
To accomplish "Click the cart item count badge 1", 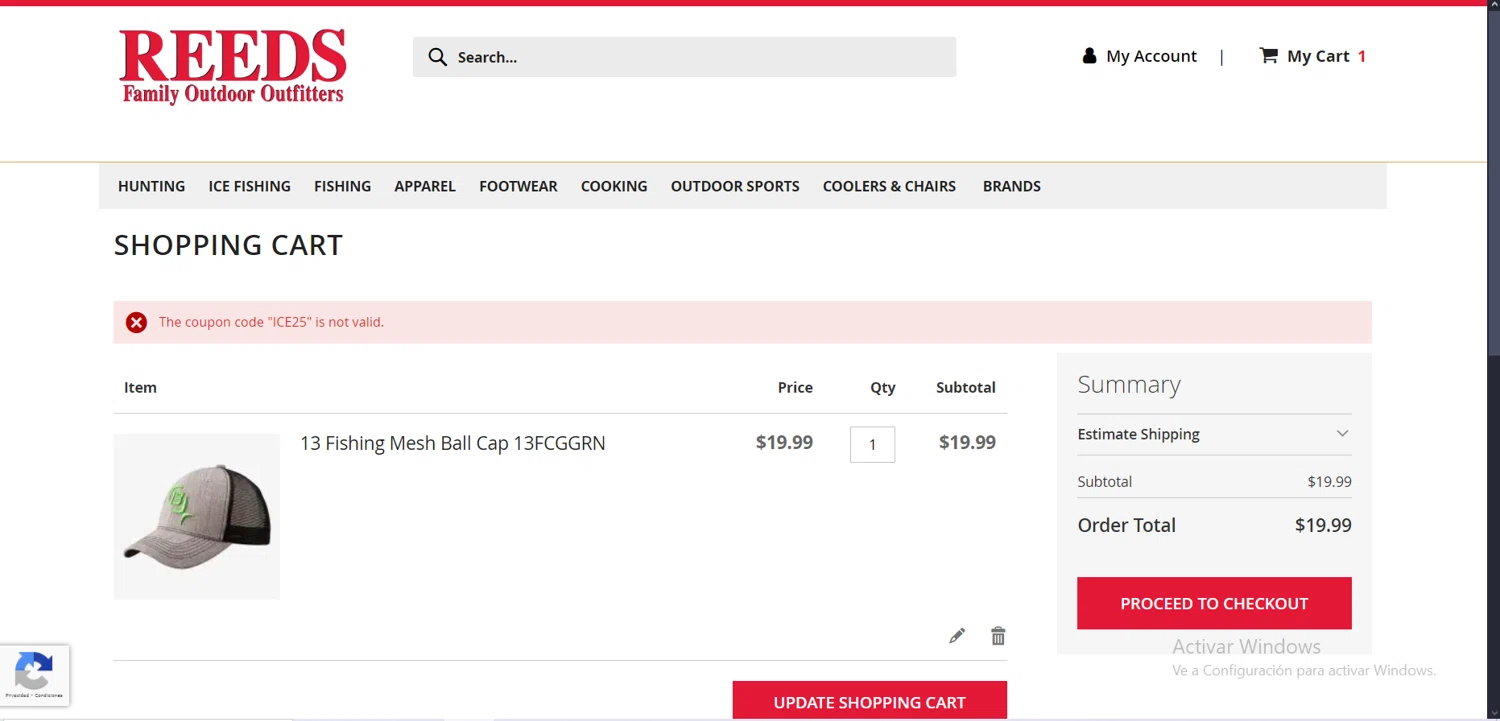I will 1362,56.
